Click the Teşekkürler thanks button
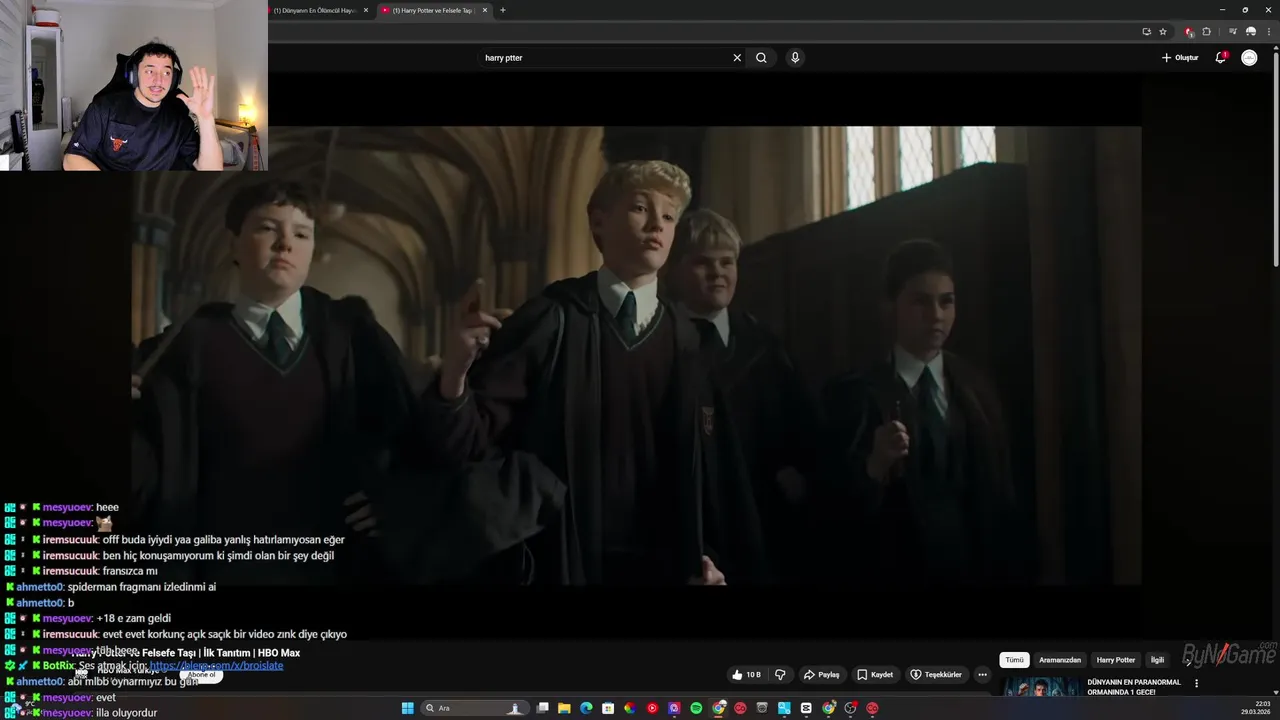Image resolution: width=1280 pixels, height=720 pixels. click(935, 675)
